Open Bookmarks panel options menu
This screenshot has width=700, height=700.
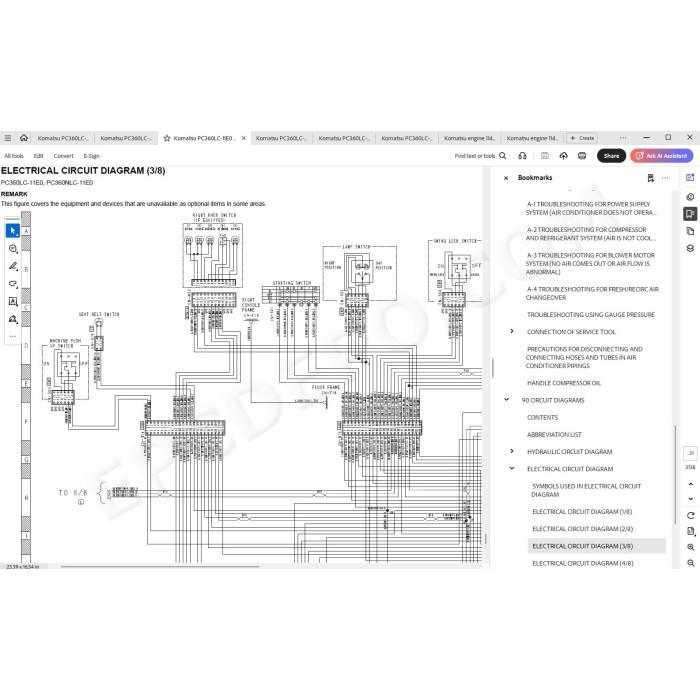(x=665, y=178)
